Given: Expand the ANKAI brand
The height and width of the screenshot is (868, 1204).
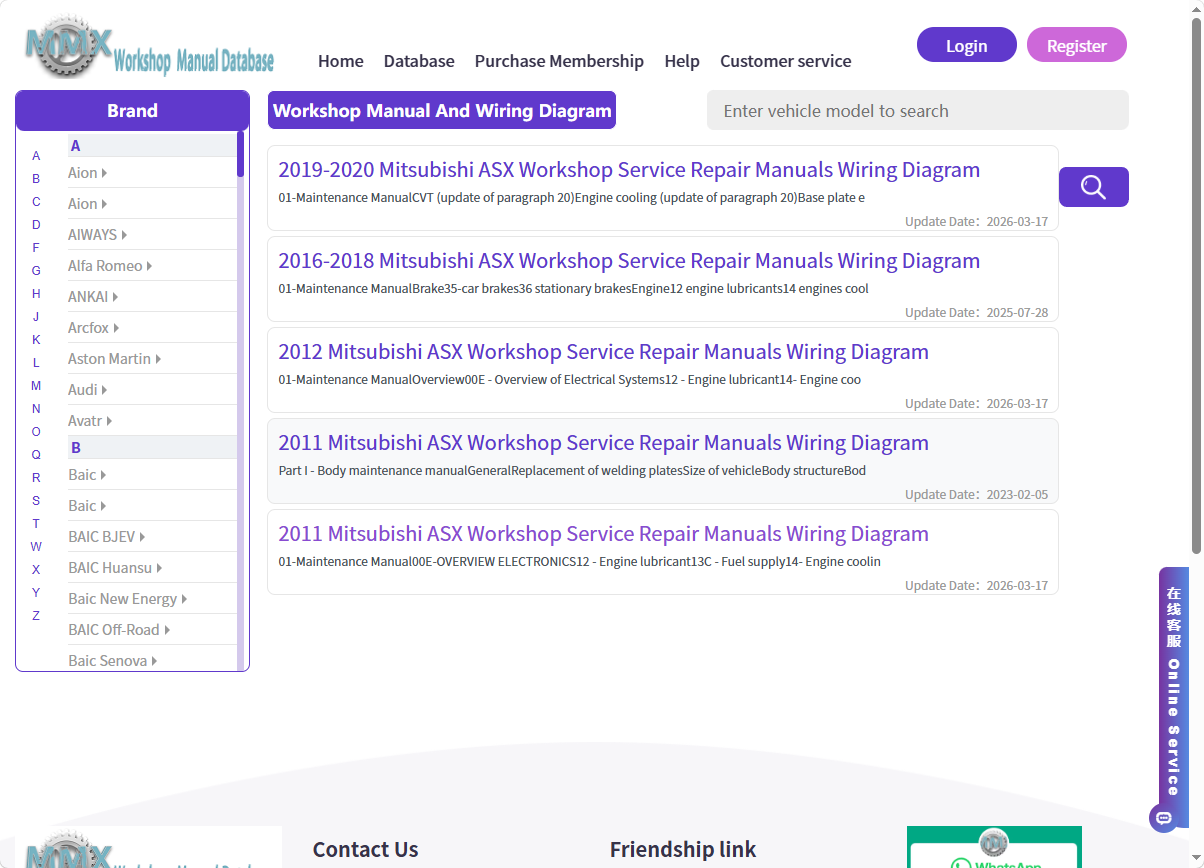Looking at the screenshot, I should (x=93, y=297).
